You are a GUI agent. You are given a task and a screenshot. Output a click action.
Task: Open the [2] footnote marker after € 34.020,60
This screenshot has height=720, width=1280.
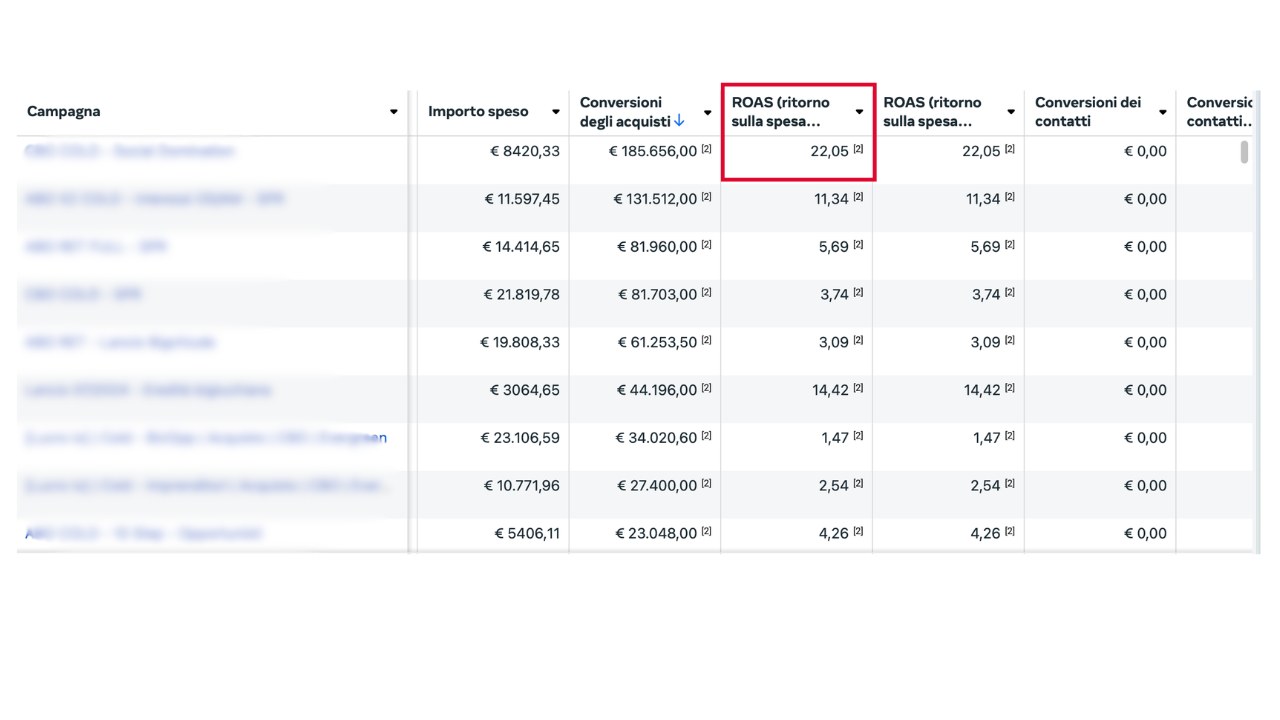click(x=706, y=437)
